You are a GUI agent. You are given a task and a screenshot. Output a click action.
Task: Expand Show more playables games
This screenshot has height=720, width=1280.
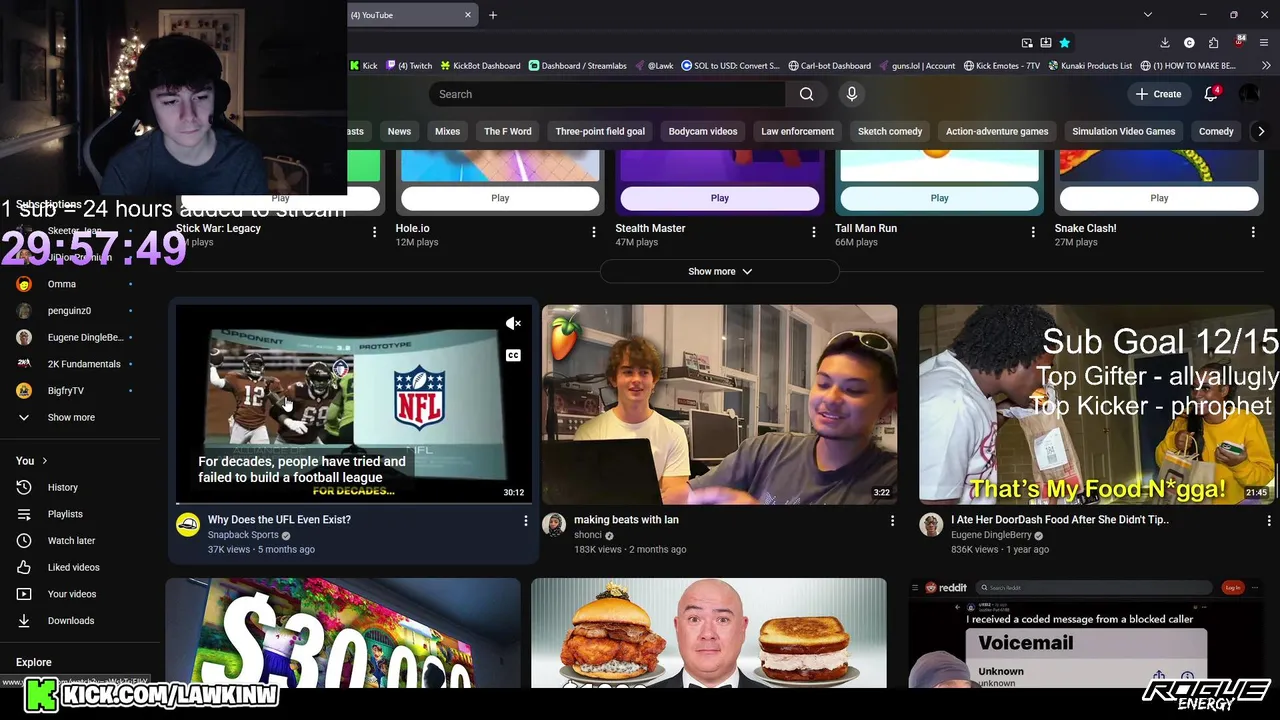(720, 271)
